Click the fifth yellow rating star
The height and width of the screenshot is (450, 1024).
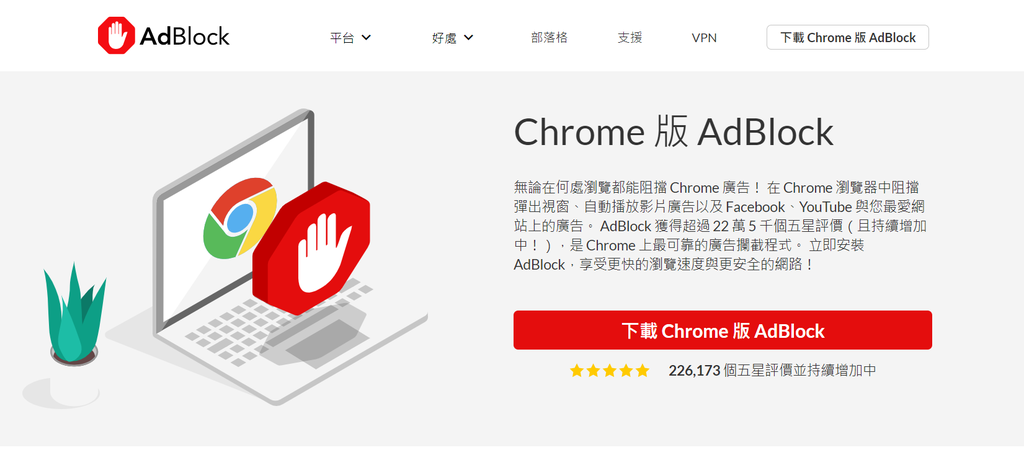tap(643, 371)
